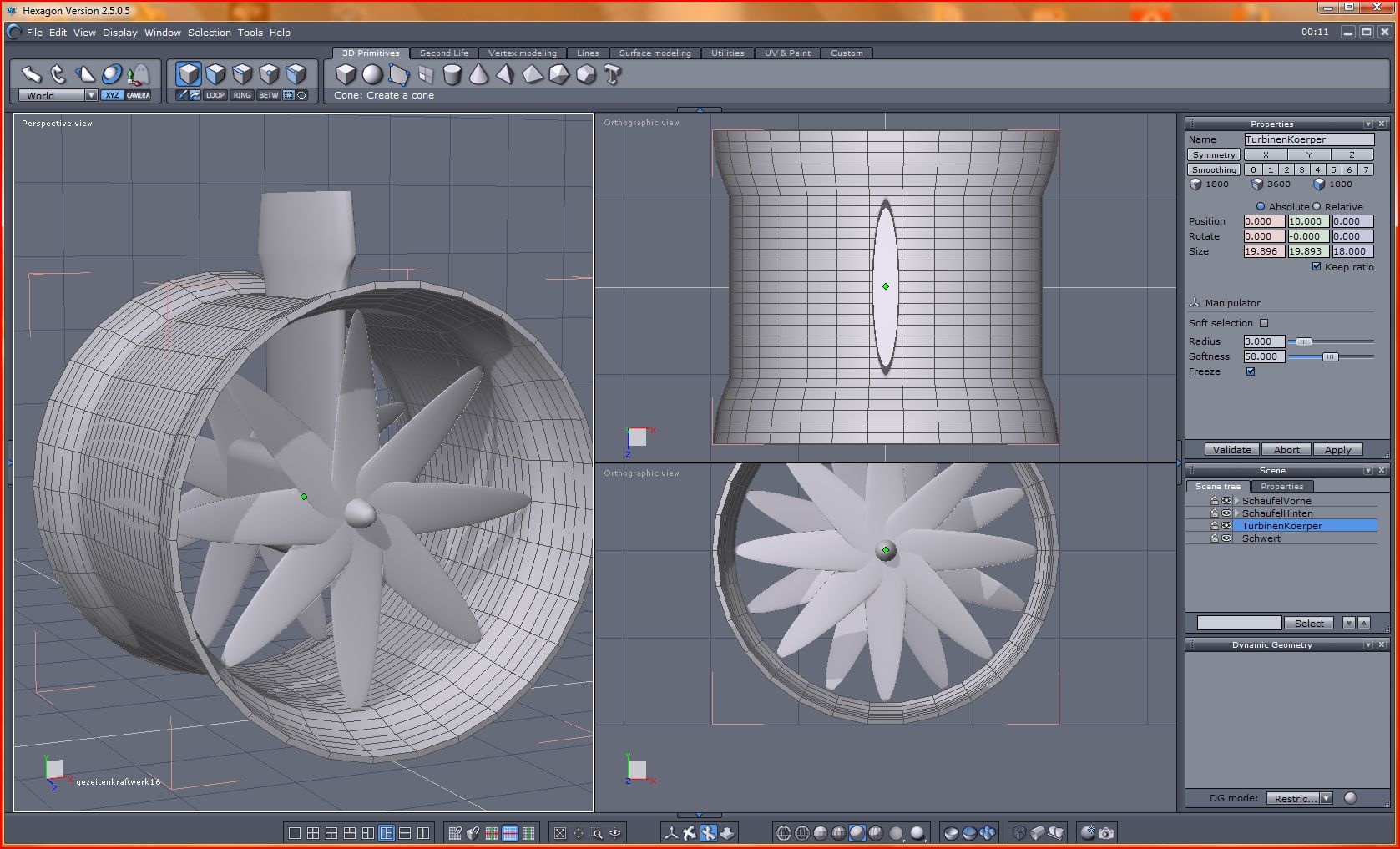The width and height of the screenshot is (1400, 849).
Task: Open the DG mode dropdown
Action: coord(1326,798)
